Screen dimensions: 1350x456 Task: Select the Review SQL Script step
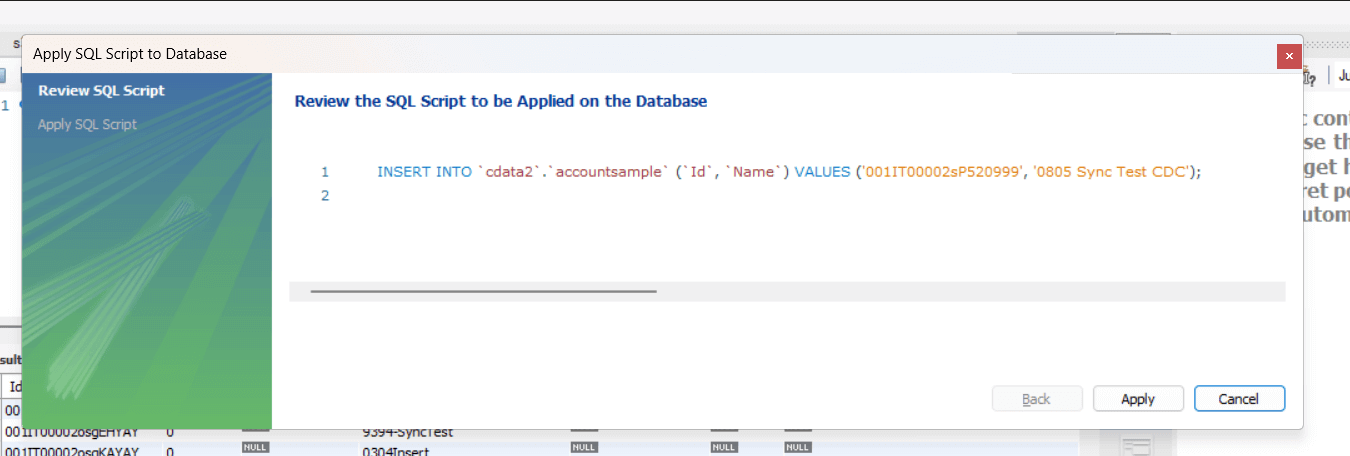pyautogui.click(x=101, y=91)
